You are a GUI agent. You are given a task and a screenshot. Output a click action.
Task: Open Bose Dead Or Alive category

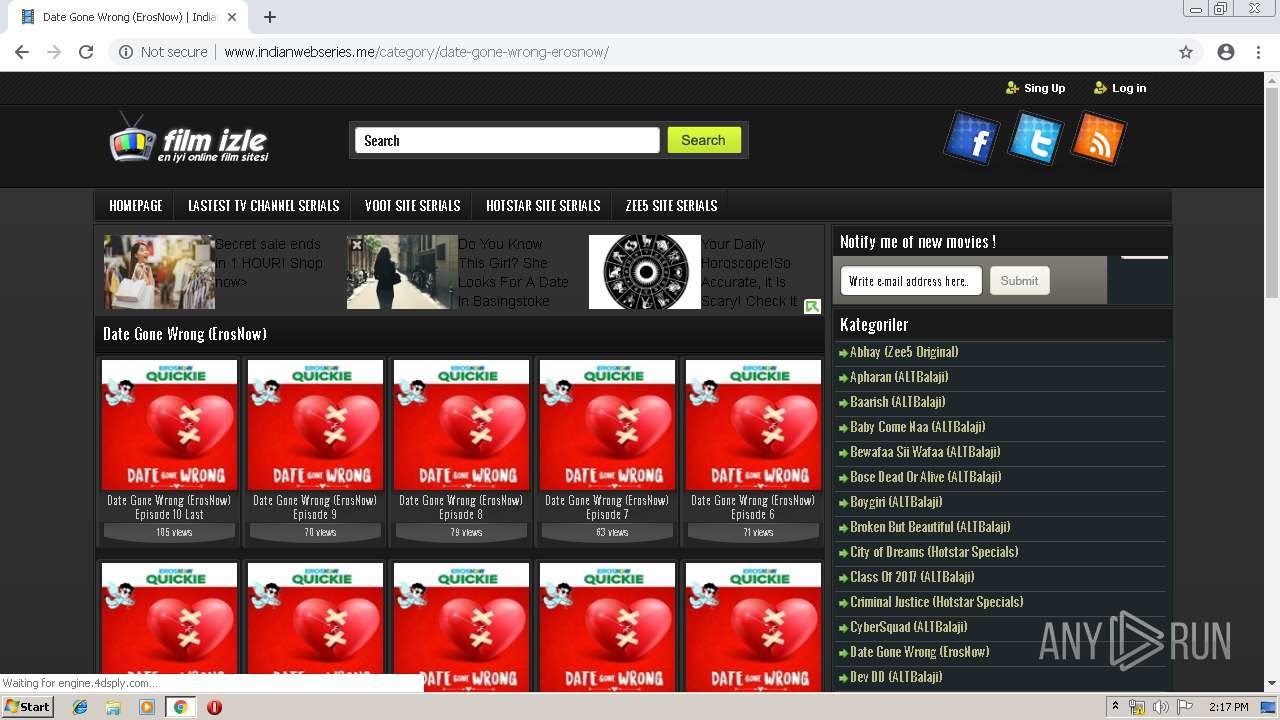pyautogui.click(x=925, y=477)
